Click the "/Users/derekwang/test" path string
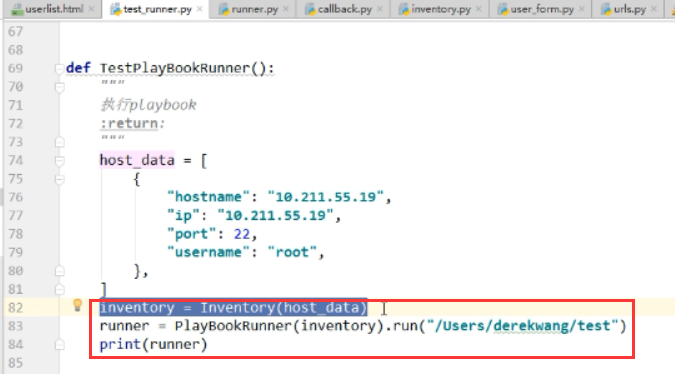This screenshot has width=675, height=374. coord(523,326)
